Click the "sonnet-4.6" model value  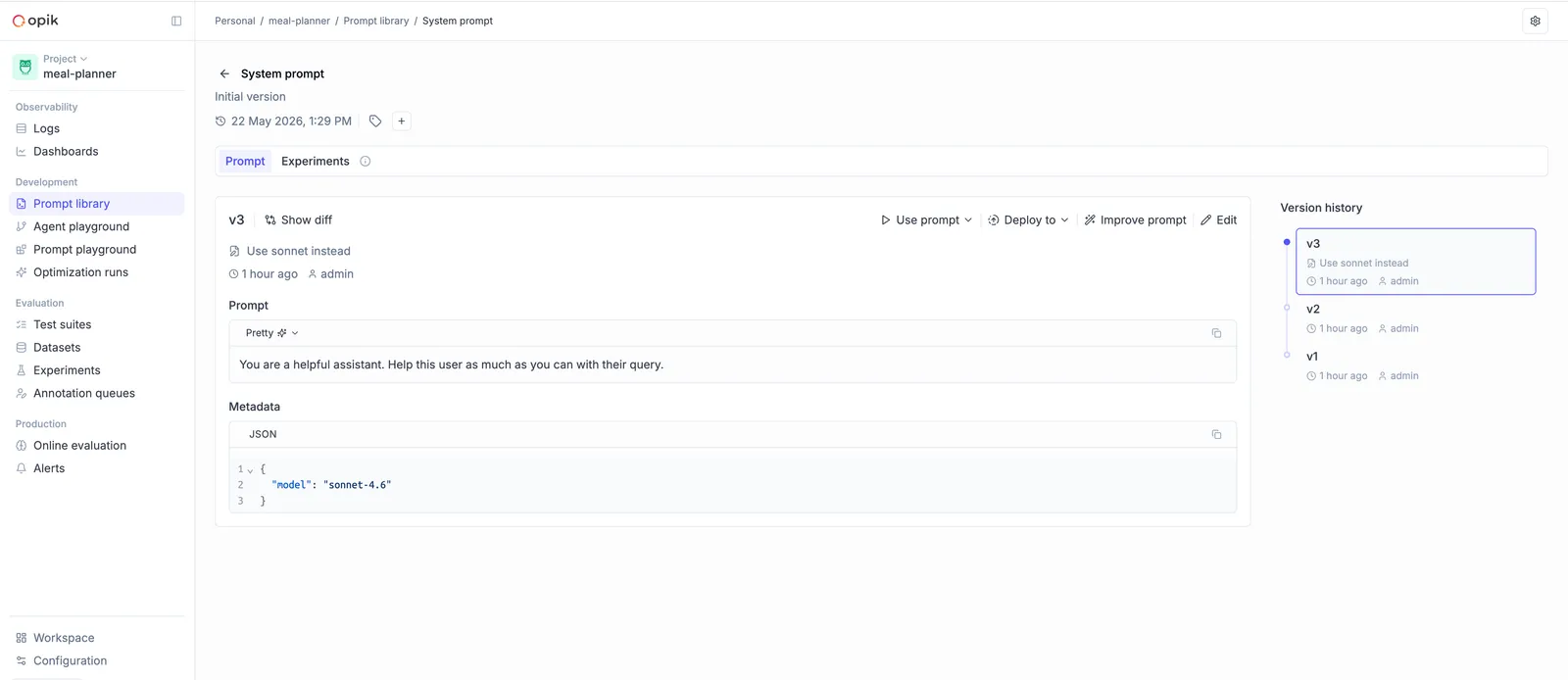coord(357,485)
